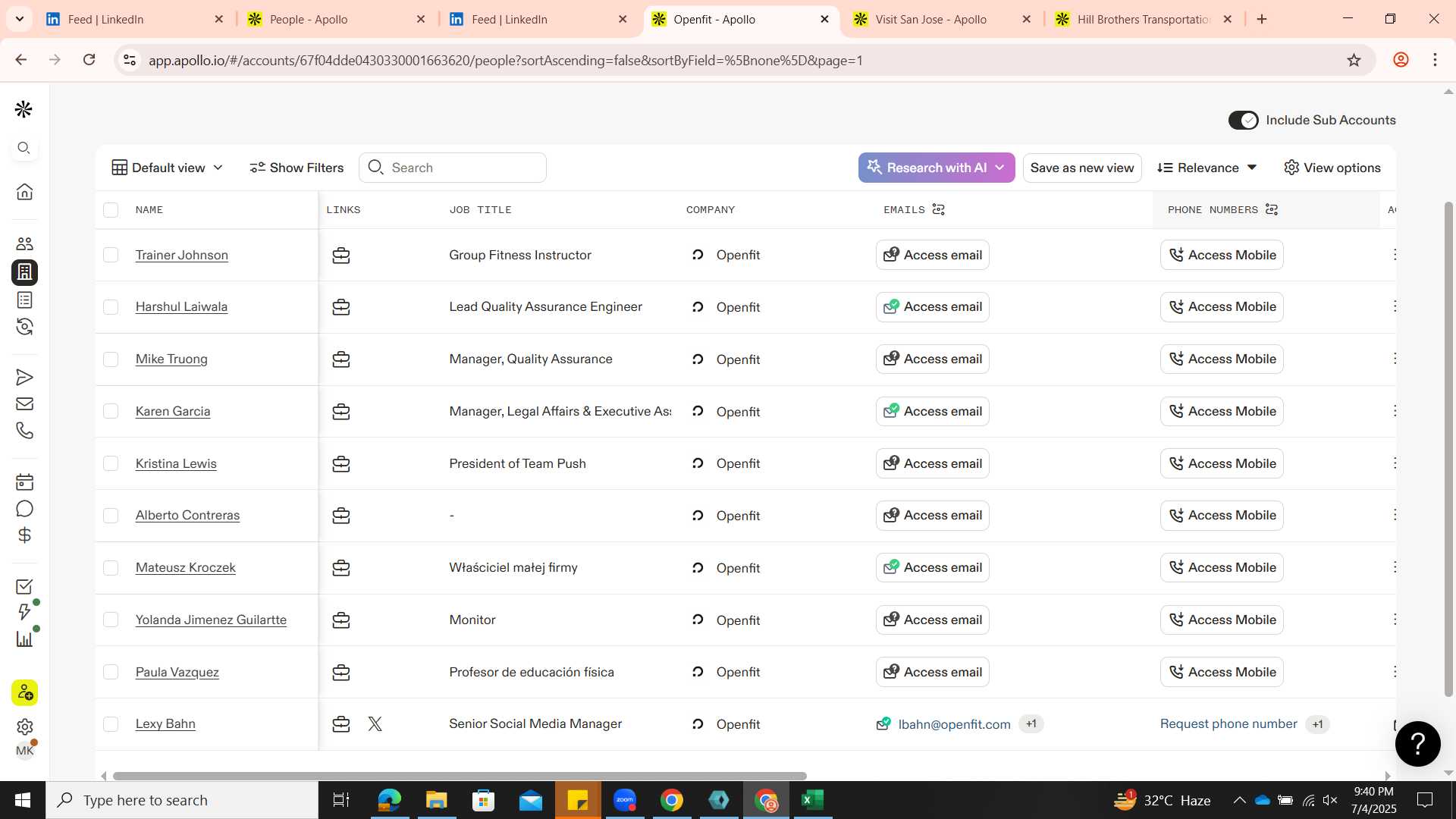The width and height of the screenshot is (1456, 819).
Task: Open a new browser tab
Action: point(1262,19)
